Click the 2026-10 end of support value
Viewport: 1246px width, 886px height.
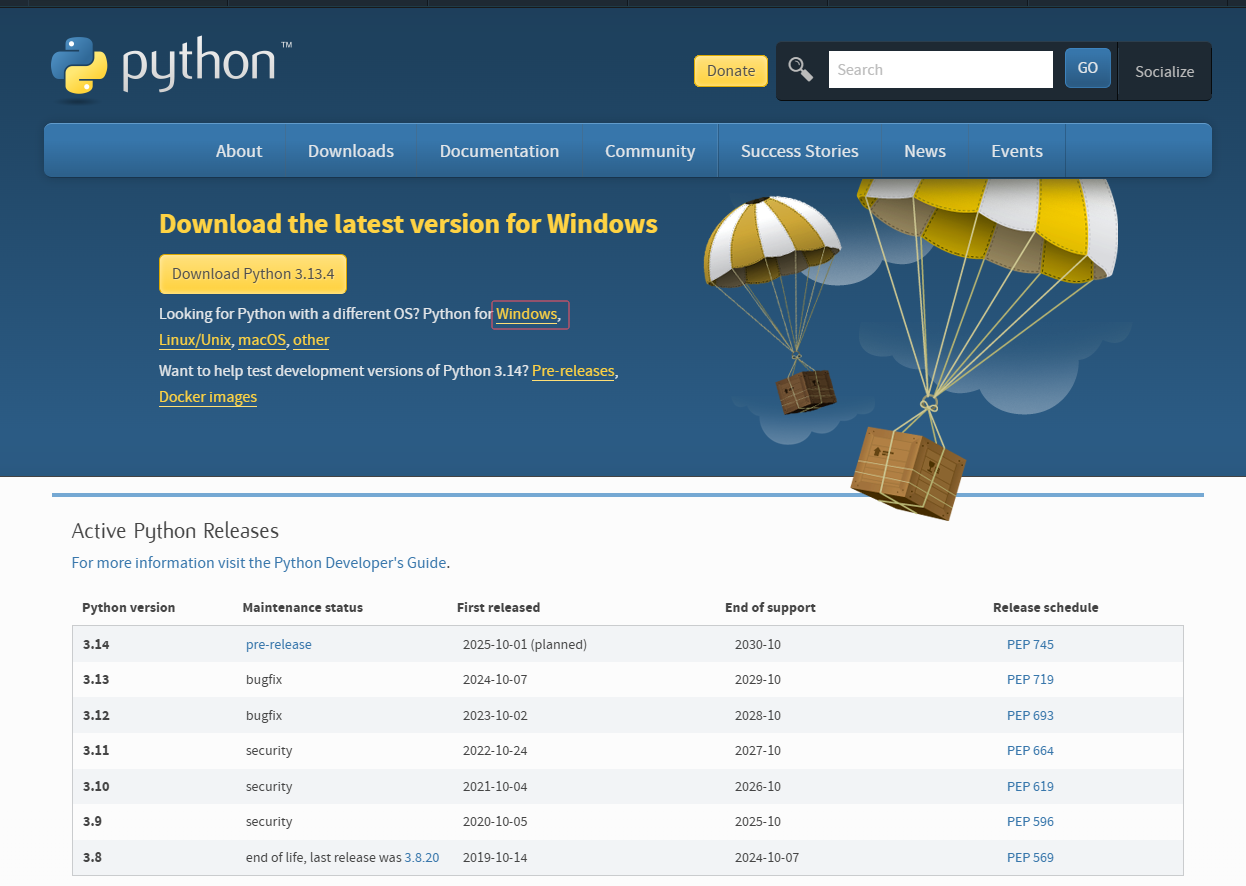click(x=758, y=787)
